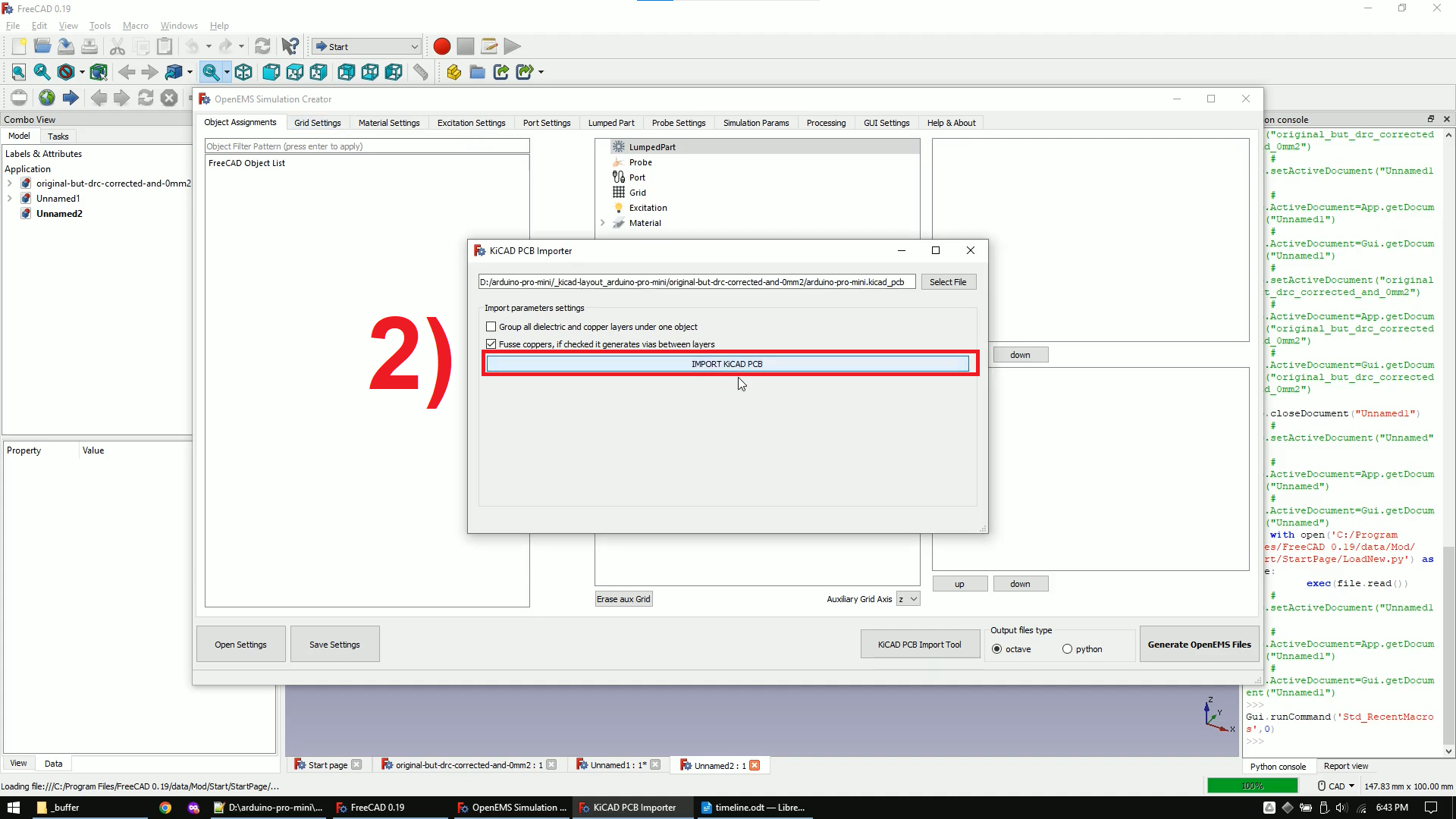
Task: Click Generate OpenEMS Files button
Action: pos(1199,645)
